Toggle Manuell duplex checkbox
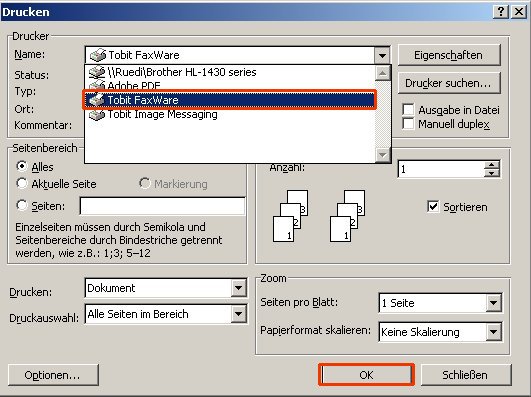 pyautogui.click(x=408, y=124)
